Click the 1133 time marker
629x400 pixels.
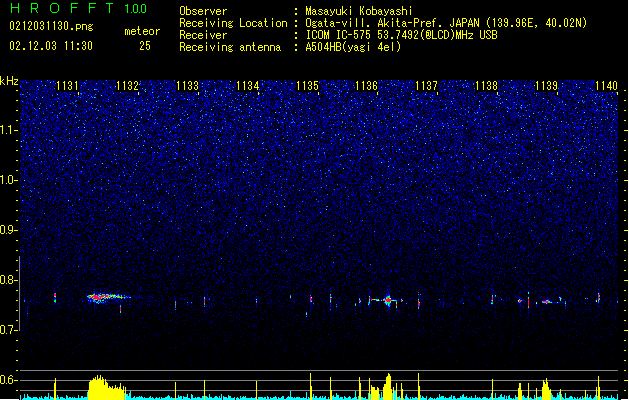pyautogui.click(x=187, y=85)
